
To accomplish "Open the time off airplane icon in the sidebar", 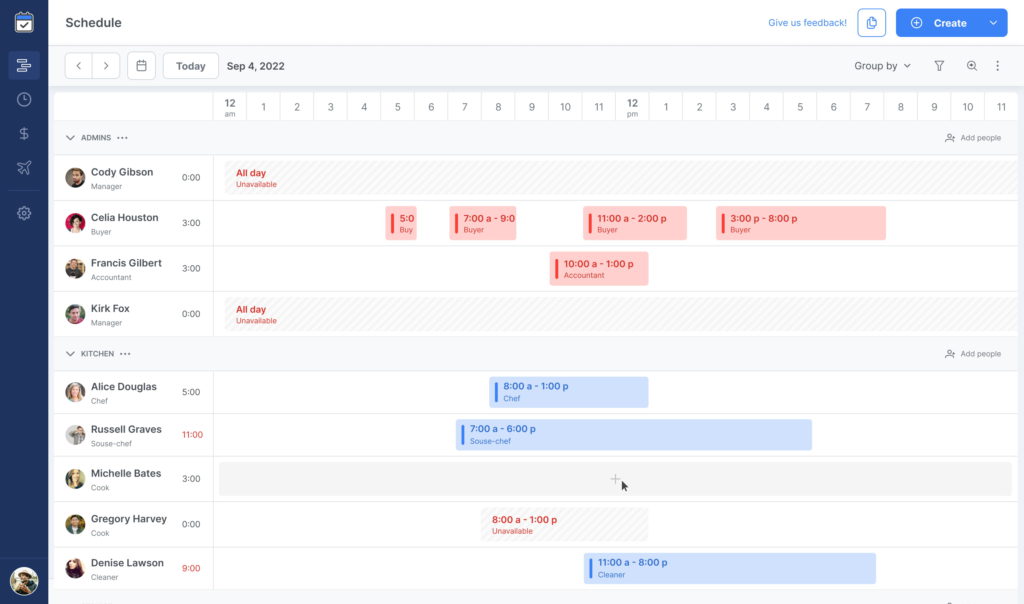I will tap(24, 168).
